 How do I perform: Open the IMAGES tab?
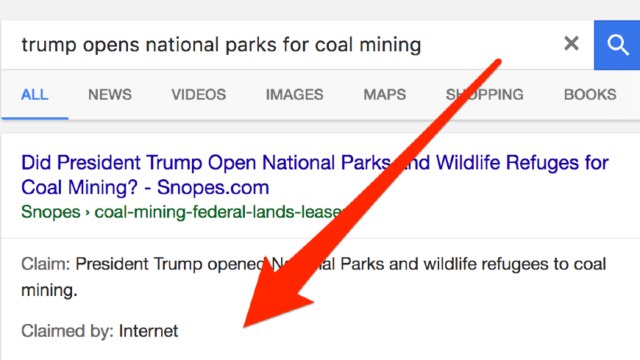(x=294, y=95)
